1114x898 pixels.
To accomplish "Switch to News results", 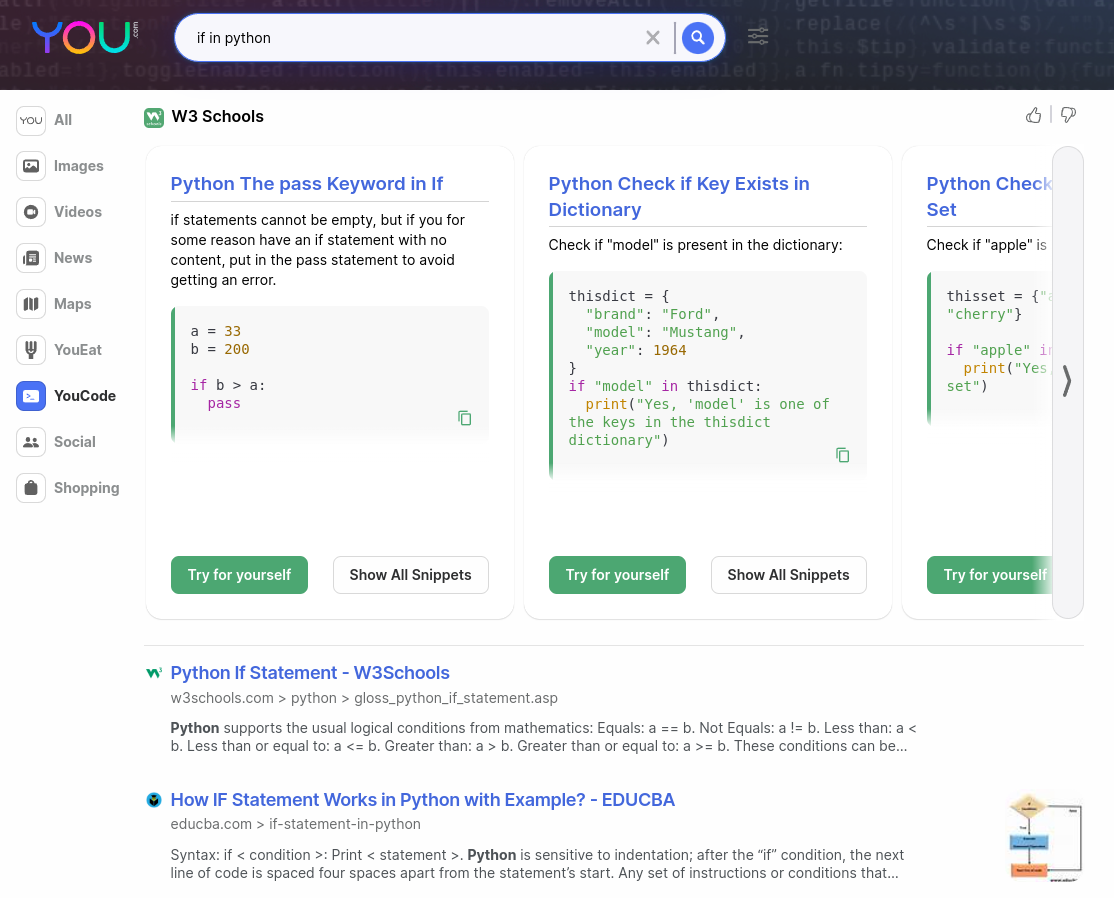I will coord(55,258).
